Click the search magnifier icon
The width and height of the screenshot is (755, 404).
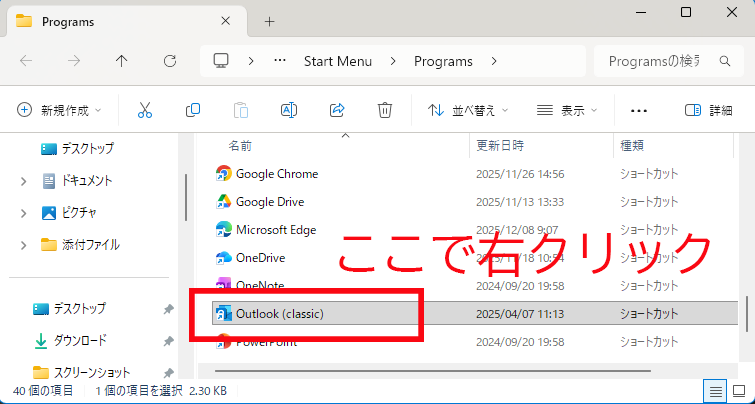click(724, 61)
